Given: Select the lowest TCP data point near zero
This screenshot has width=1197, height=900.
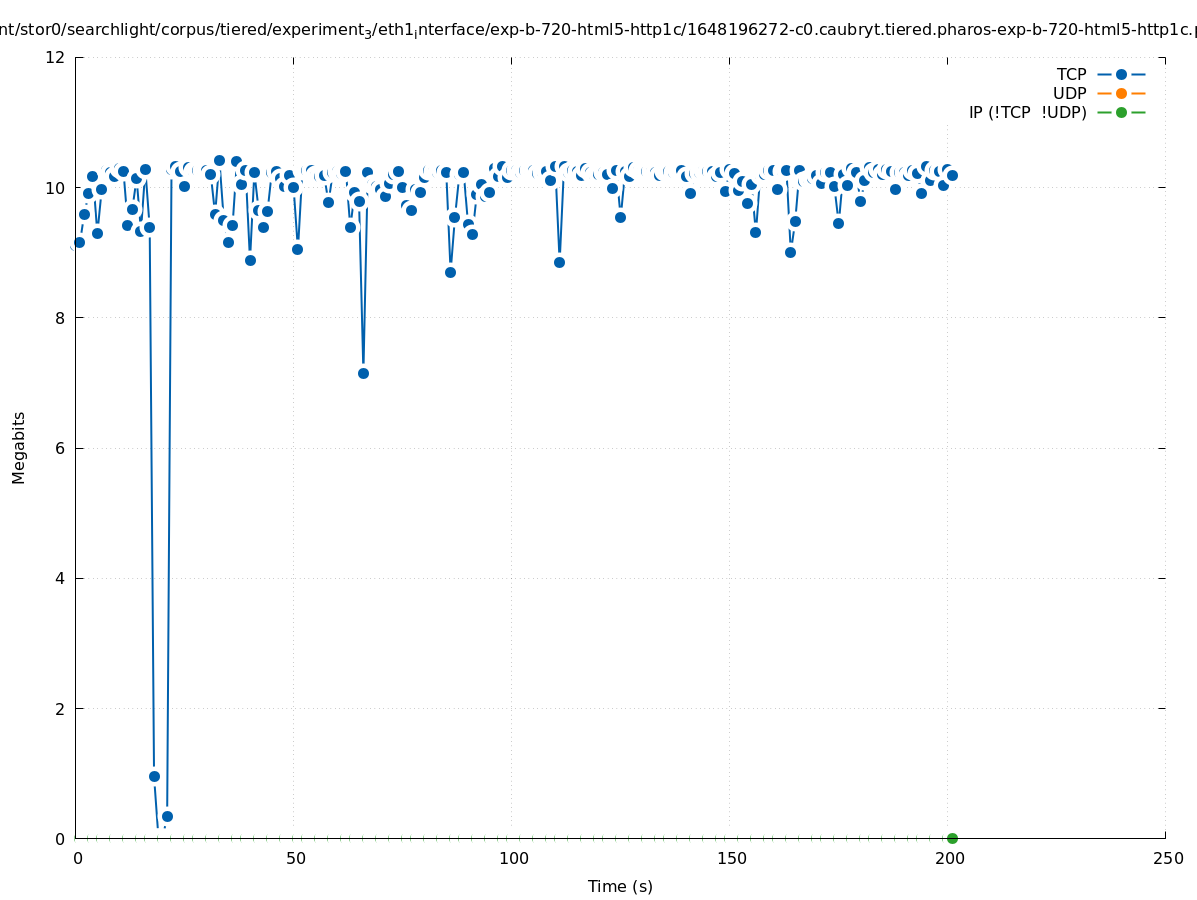Looking at the screenshot, I should pos(167,816).
